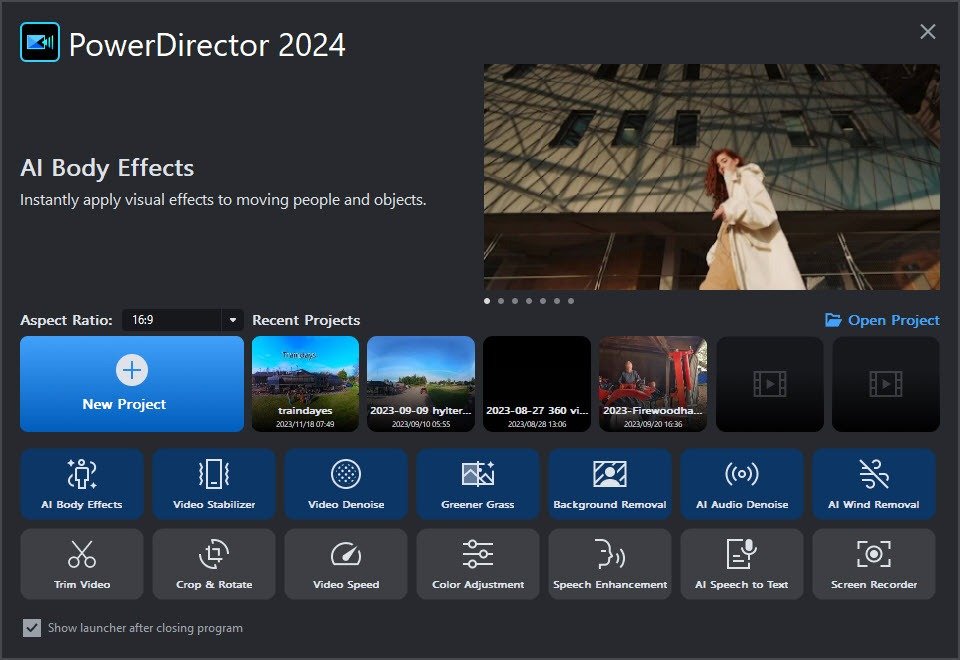
Task: Select the second carousel dot indicator
Action: tap(500, 300)
